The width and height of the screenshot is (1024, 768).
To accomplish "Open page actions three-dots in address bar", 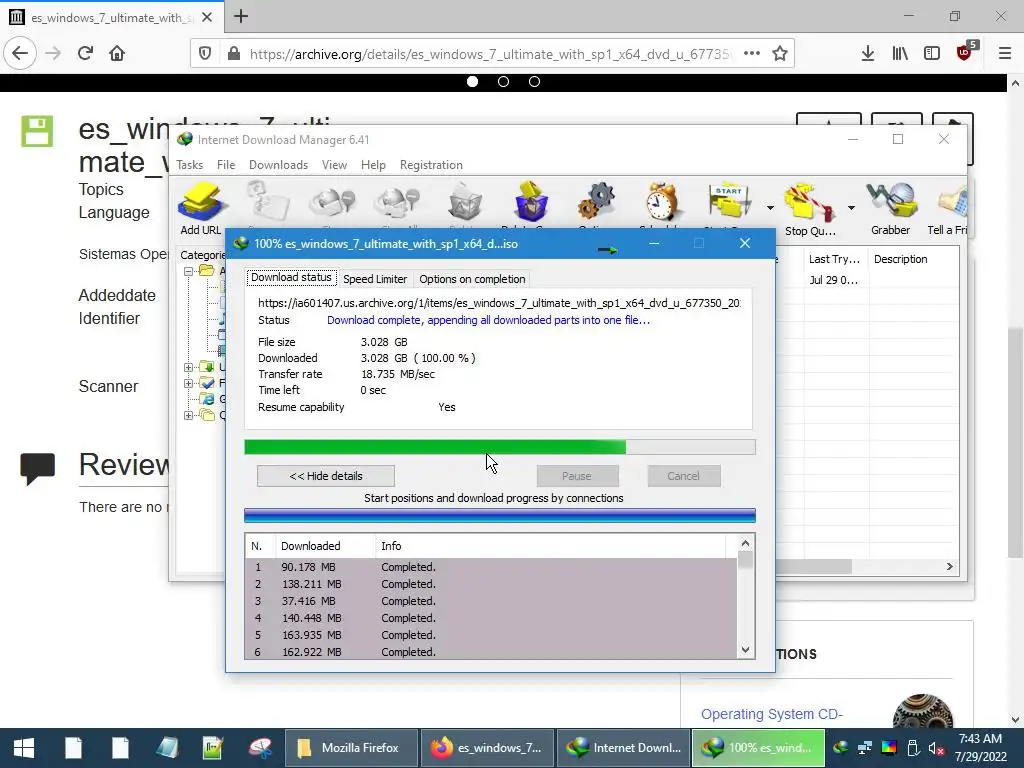I will click(x=752, y=54).
